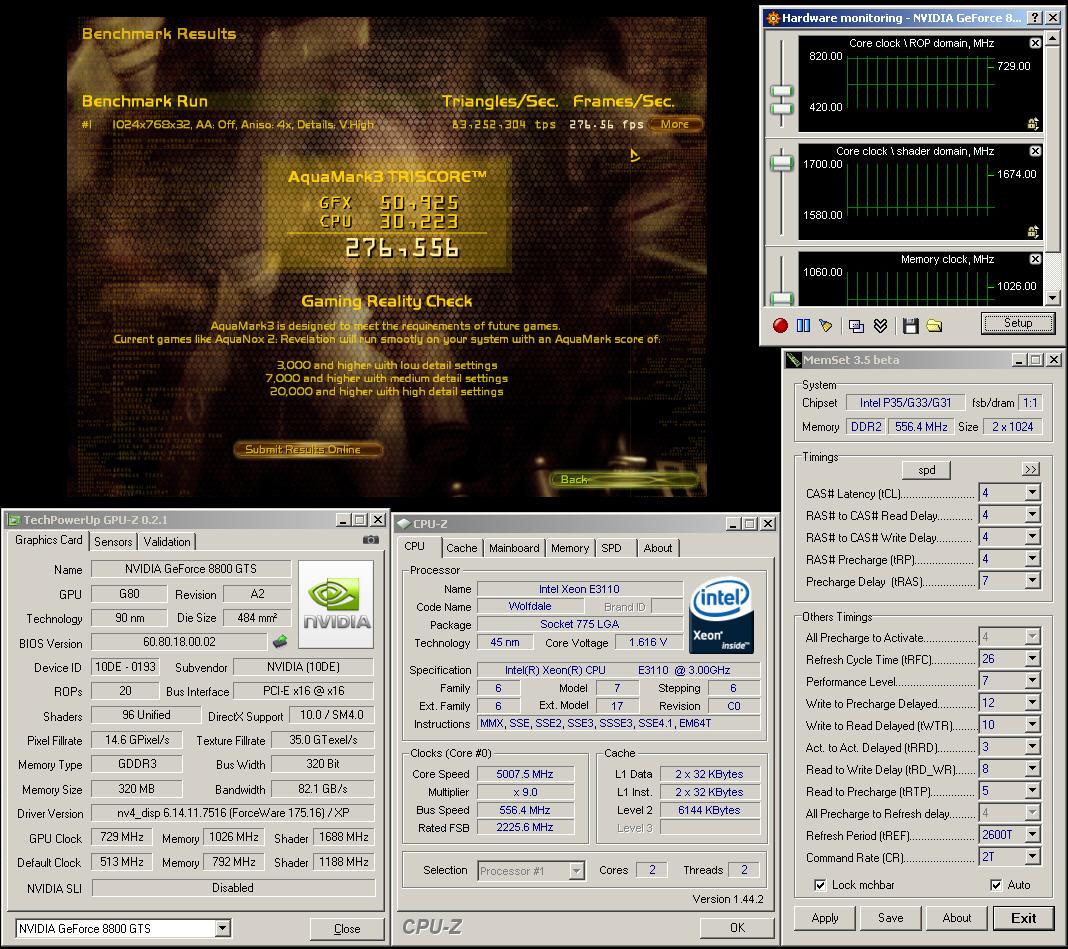1068x949 pixels.
Task: Click the Apply button in MemSet
Action: point(825,918)
